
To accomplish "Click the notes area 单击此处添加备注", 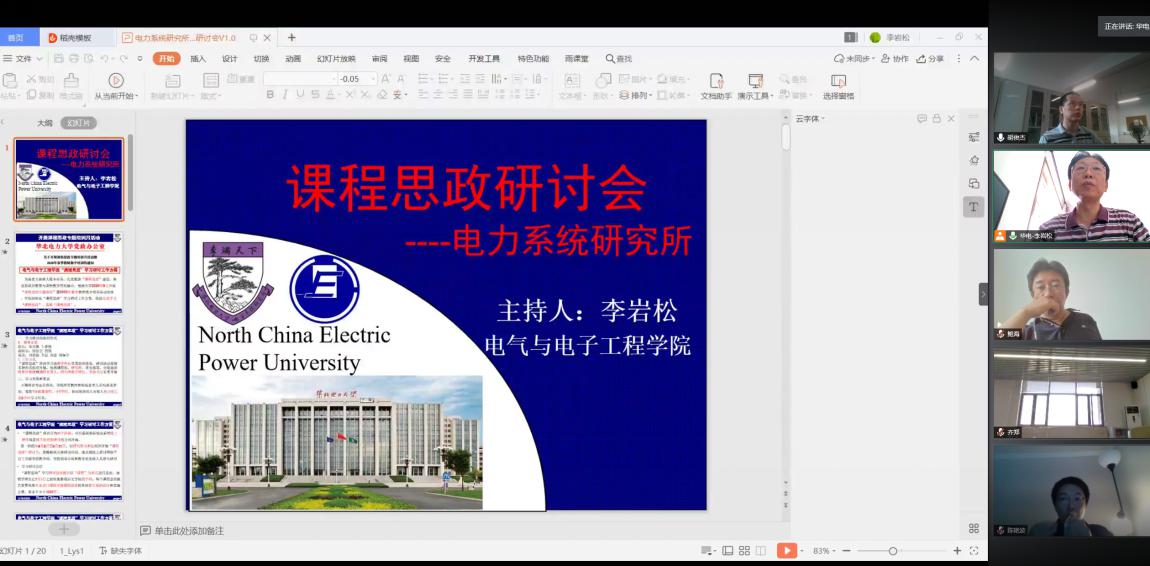I will (x=190, y=530).
